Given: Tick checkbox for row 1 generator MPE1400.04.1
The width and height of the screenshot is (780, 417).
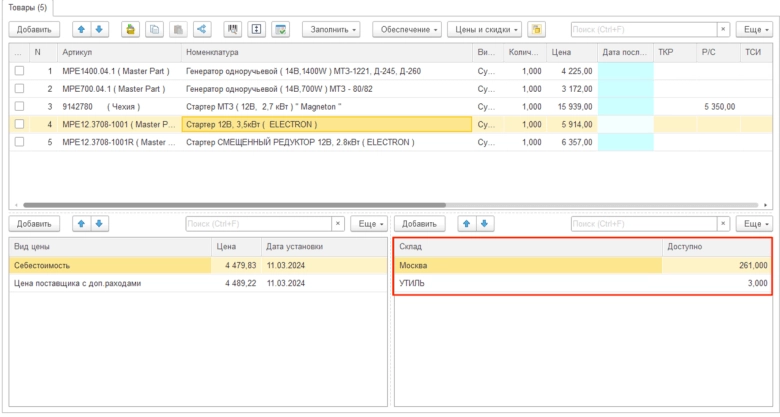Looking at the screenshot, I should tap(19, 71).
